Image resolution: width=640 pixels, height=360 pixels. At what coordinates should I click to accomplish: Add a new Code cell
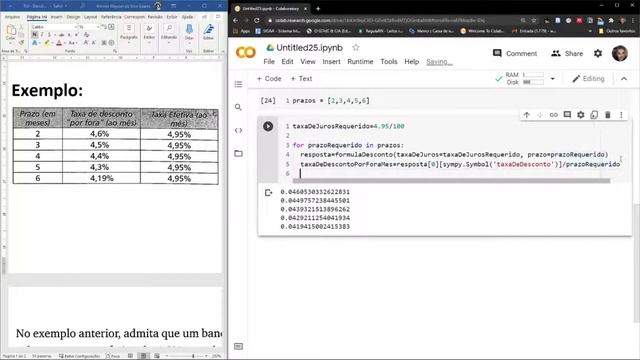269,79
